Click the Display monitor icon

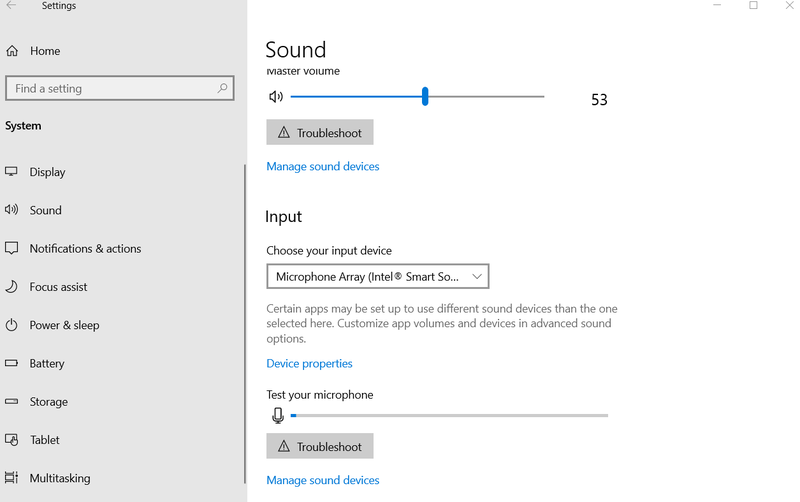coord(11,171)
